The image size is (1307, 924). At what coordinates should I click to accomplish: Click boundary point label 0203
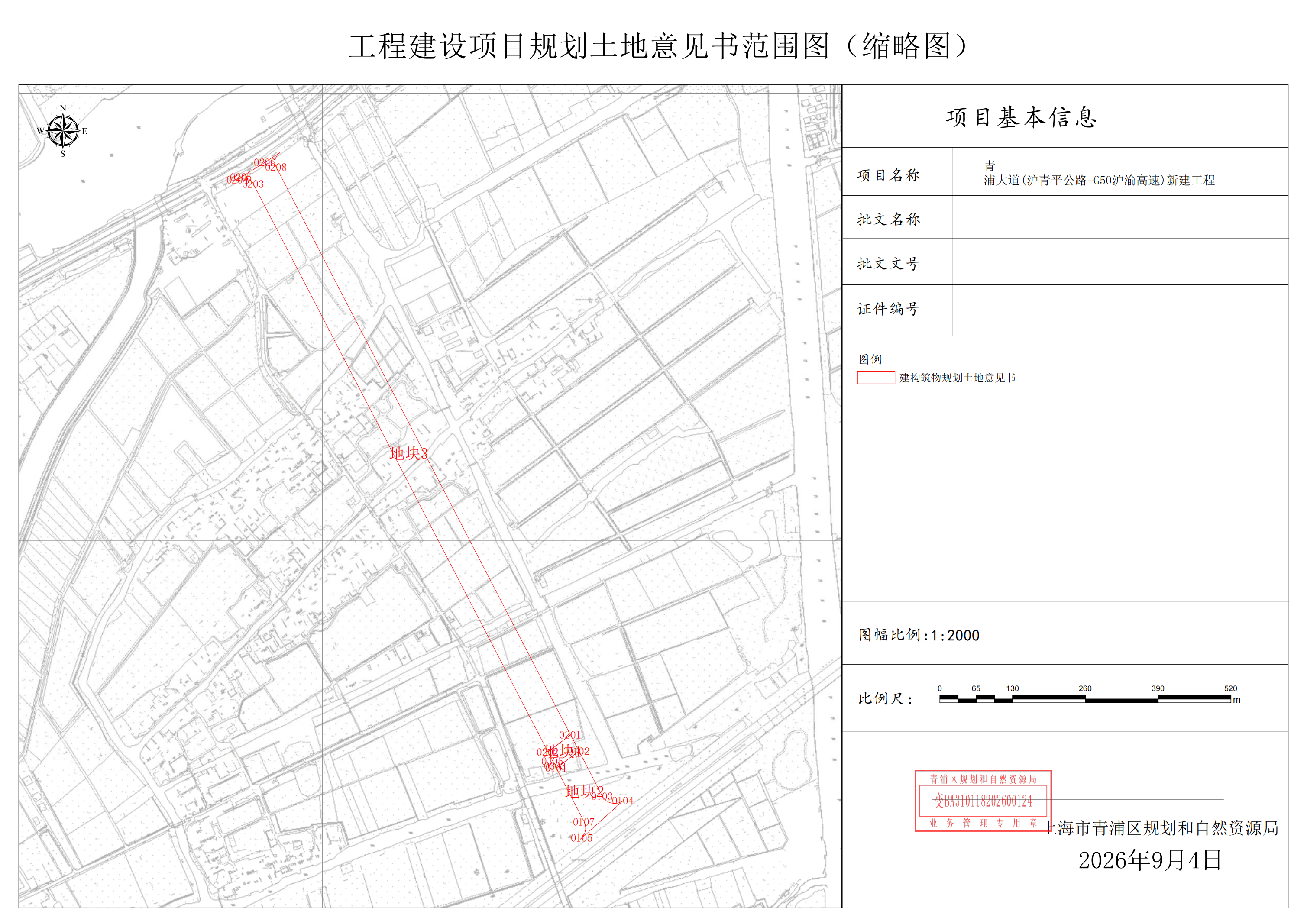(253, 184)
